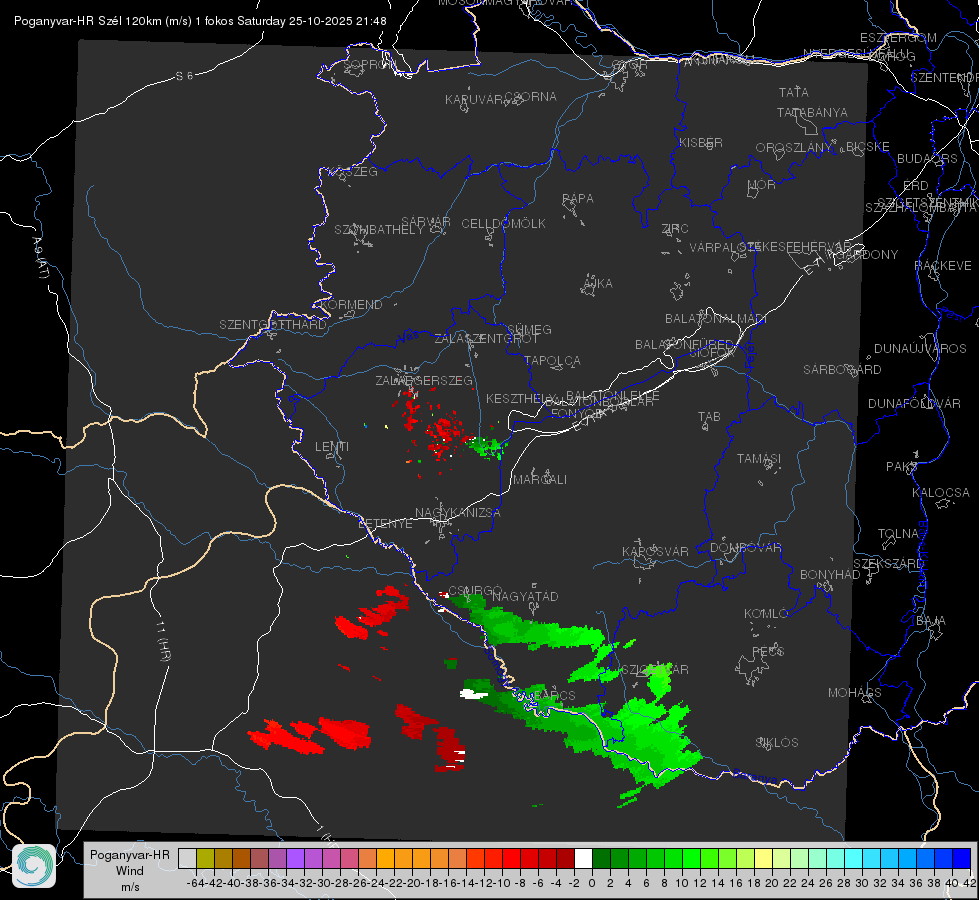Select the TATABANYA city label
The image size is (979, 900).
tap(812, 112)
